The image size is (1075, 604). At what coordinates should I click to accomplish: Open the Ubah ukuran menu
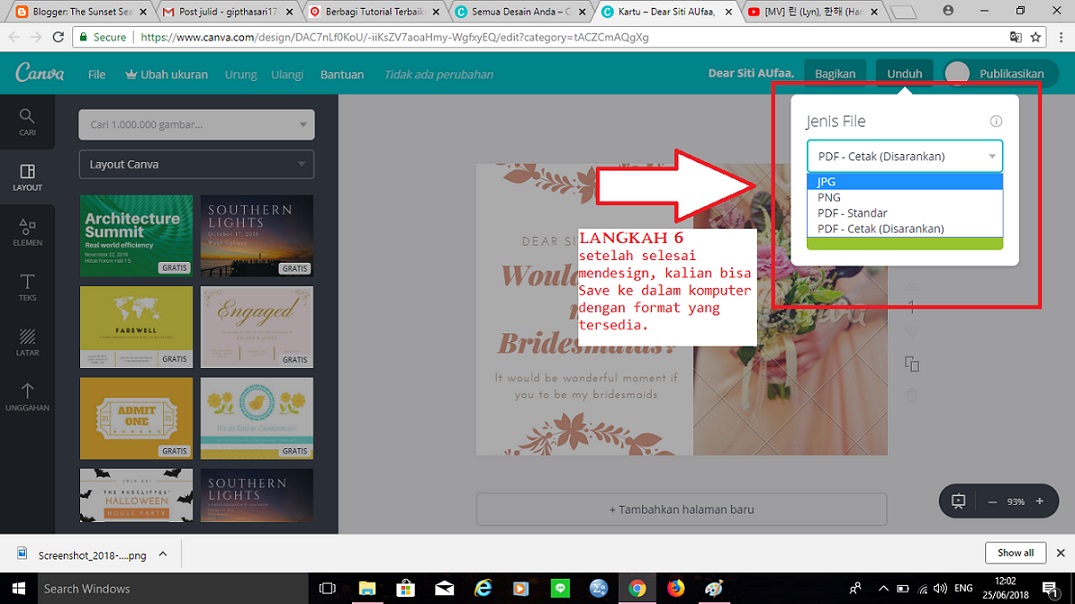(167, 74)
